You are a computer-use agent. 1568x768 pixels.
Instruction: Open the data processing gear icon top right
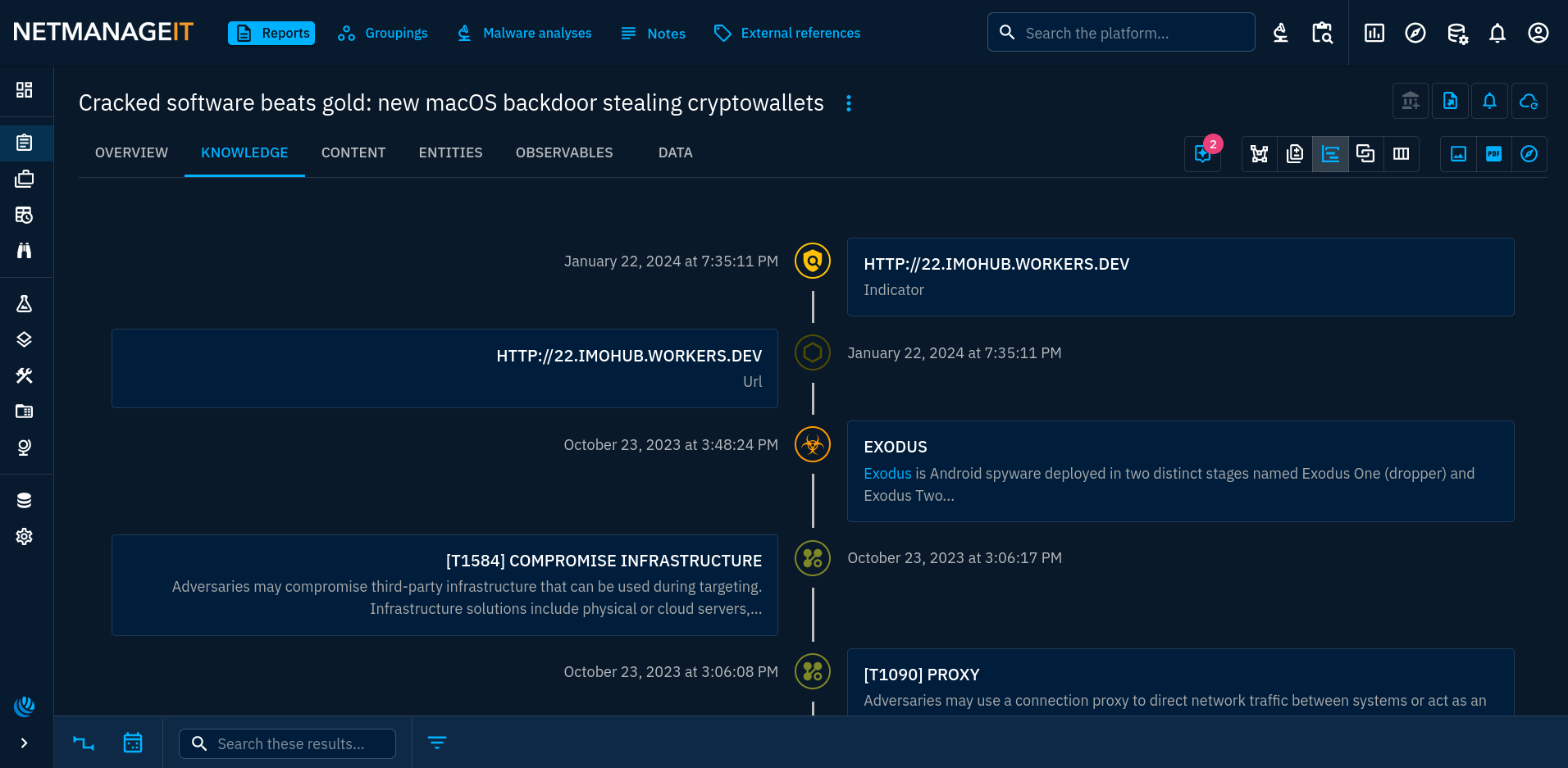click(1457, 33)
